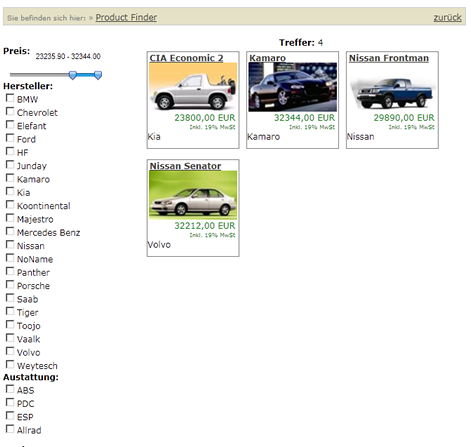Tick the BMW manufacturer checkbox

(10, 98)
